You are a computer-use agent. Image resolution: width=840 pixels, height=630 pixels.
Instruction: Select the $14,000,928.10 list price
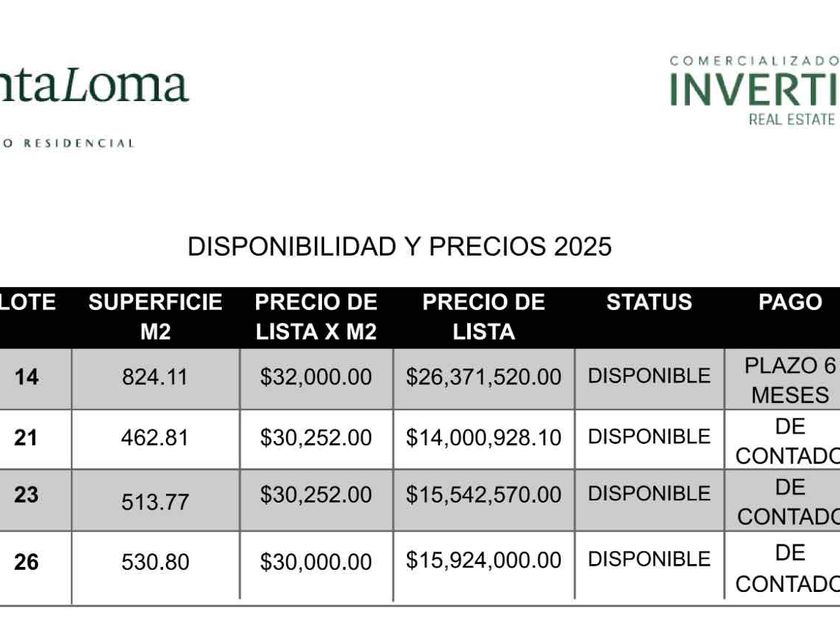(484, 438)
